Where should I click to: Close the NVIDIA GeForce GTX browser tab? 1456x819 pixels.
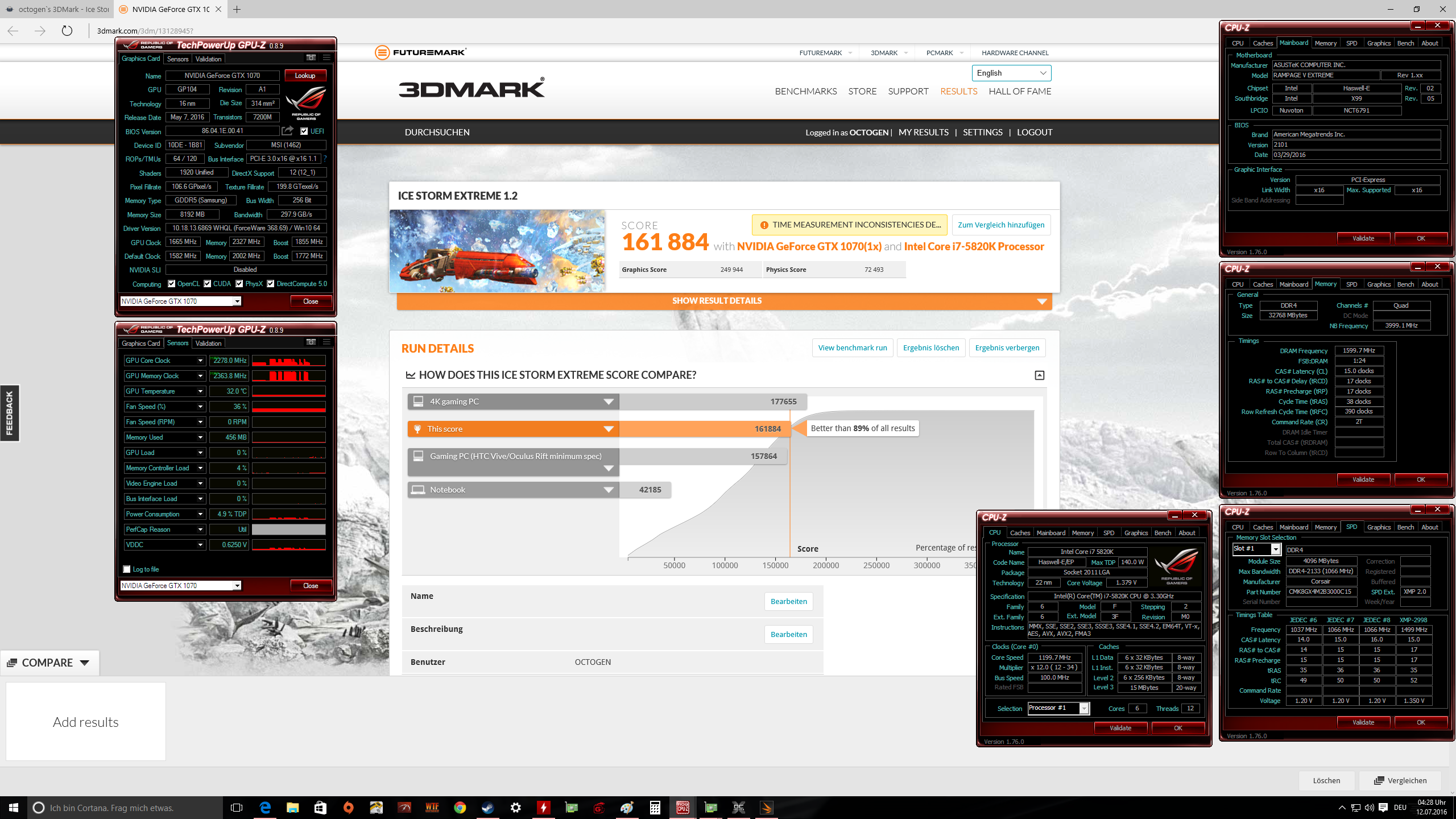[x=218, y=9]
